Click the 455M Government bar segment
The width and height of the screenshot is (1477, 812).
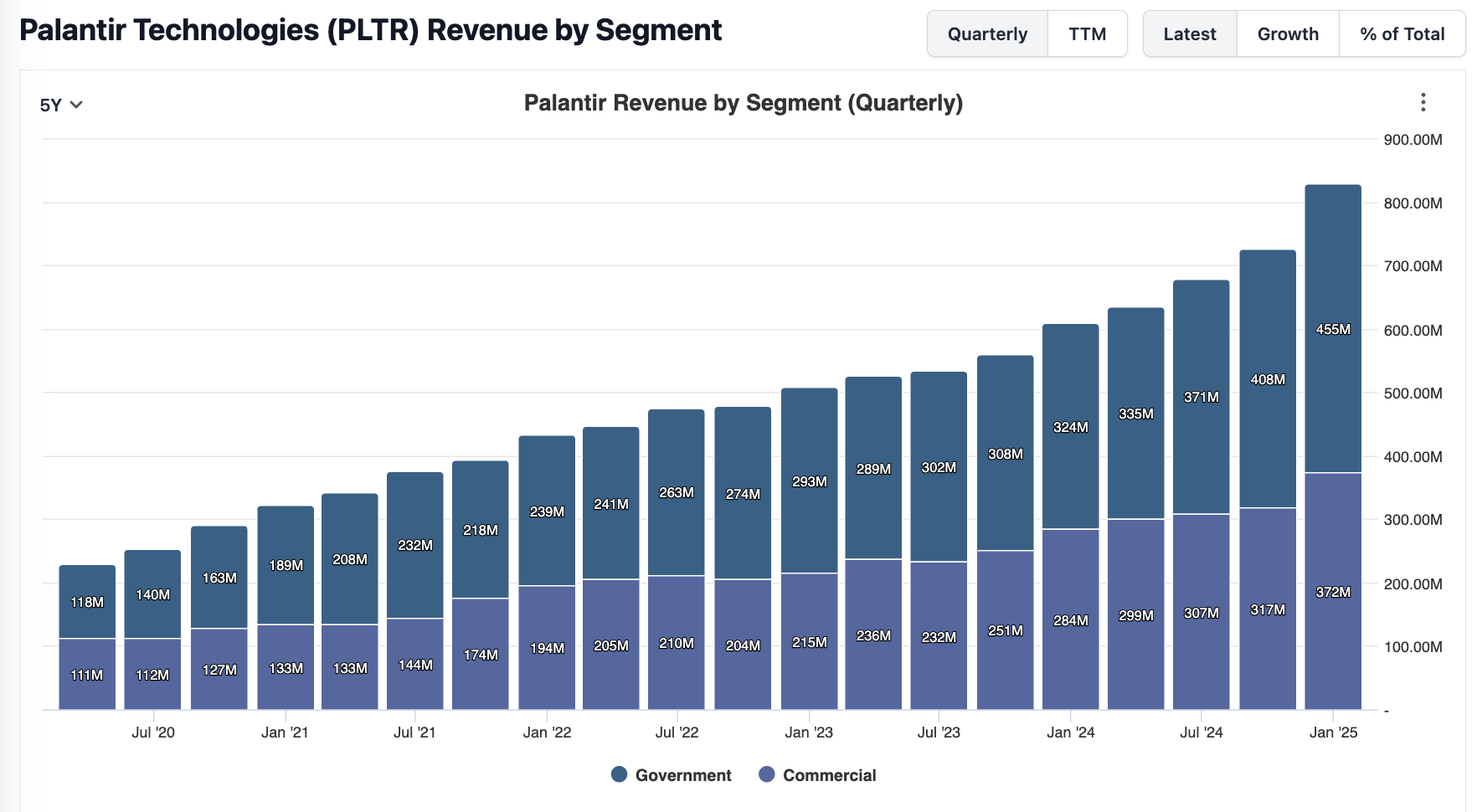click(x=1333, y=329)
